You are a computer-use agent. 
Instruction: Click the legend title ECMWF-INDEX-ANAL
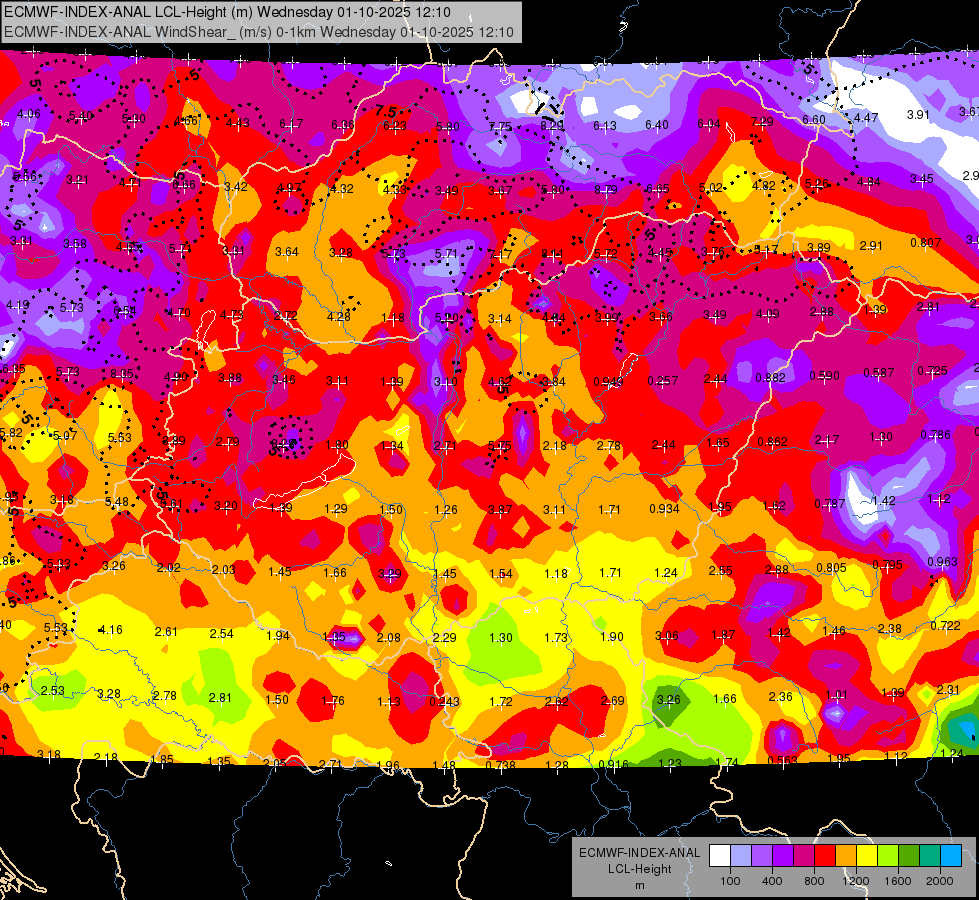click(x=639, y=853)
